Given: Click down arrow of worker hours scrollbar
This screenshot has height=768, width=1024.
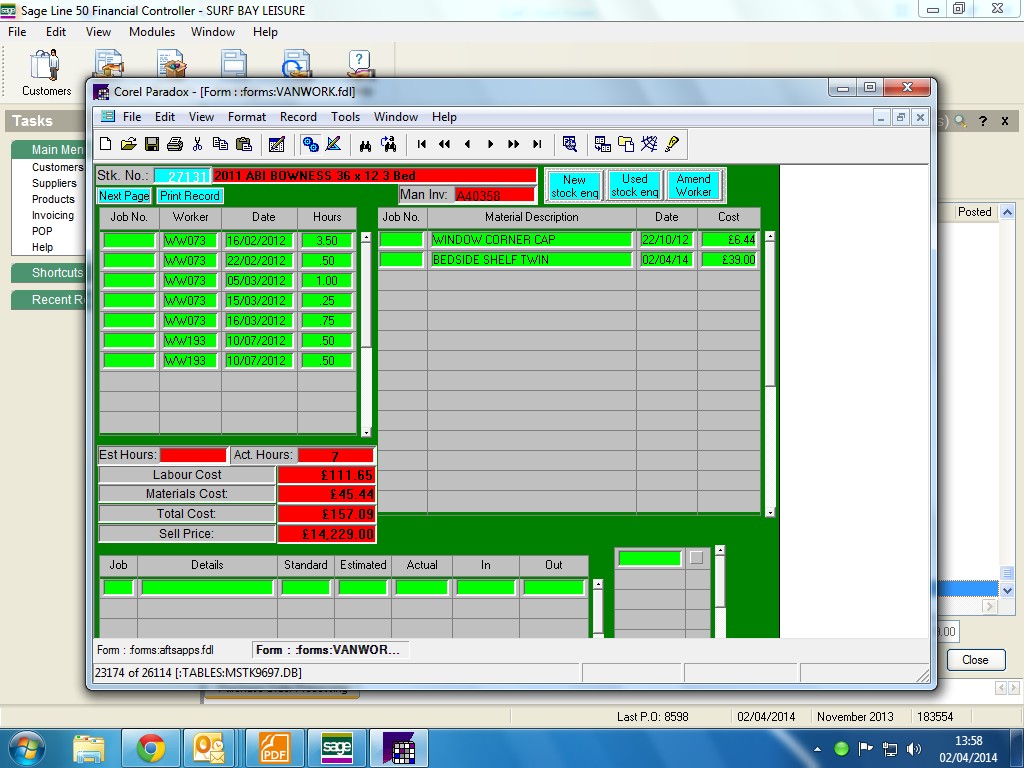Looking at the screenshot, I should 366,432.
